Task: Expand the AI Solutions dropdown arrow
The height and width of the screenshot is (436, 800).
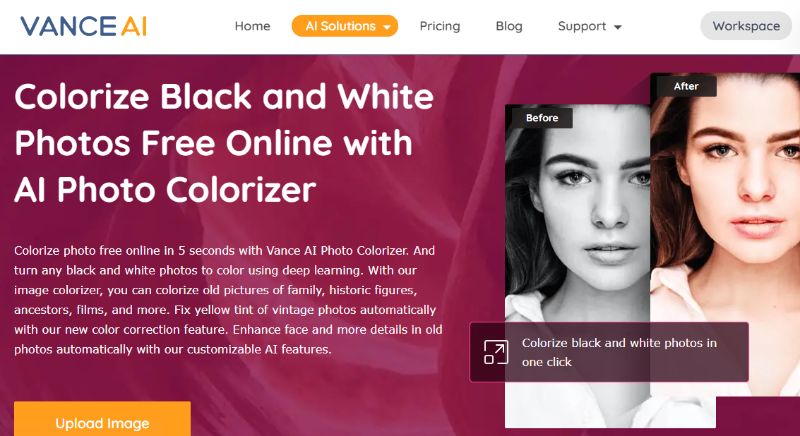Action: (387, 27)
